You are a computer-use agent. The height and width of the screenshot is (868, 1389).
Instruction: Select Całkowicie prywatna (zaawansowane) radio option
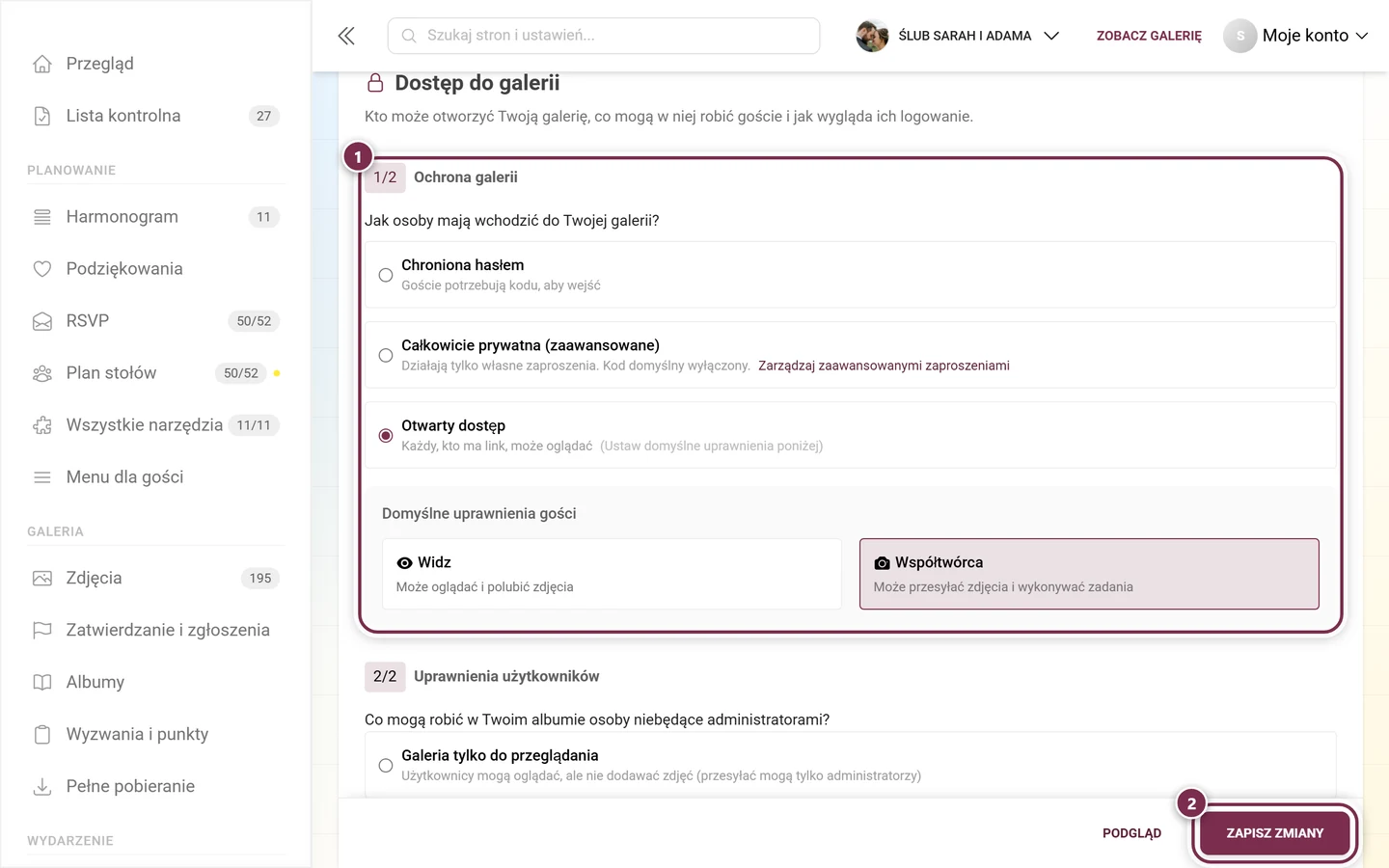tap(386, 355)
